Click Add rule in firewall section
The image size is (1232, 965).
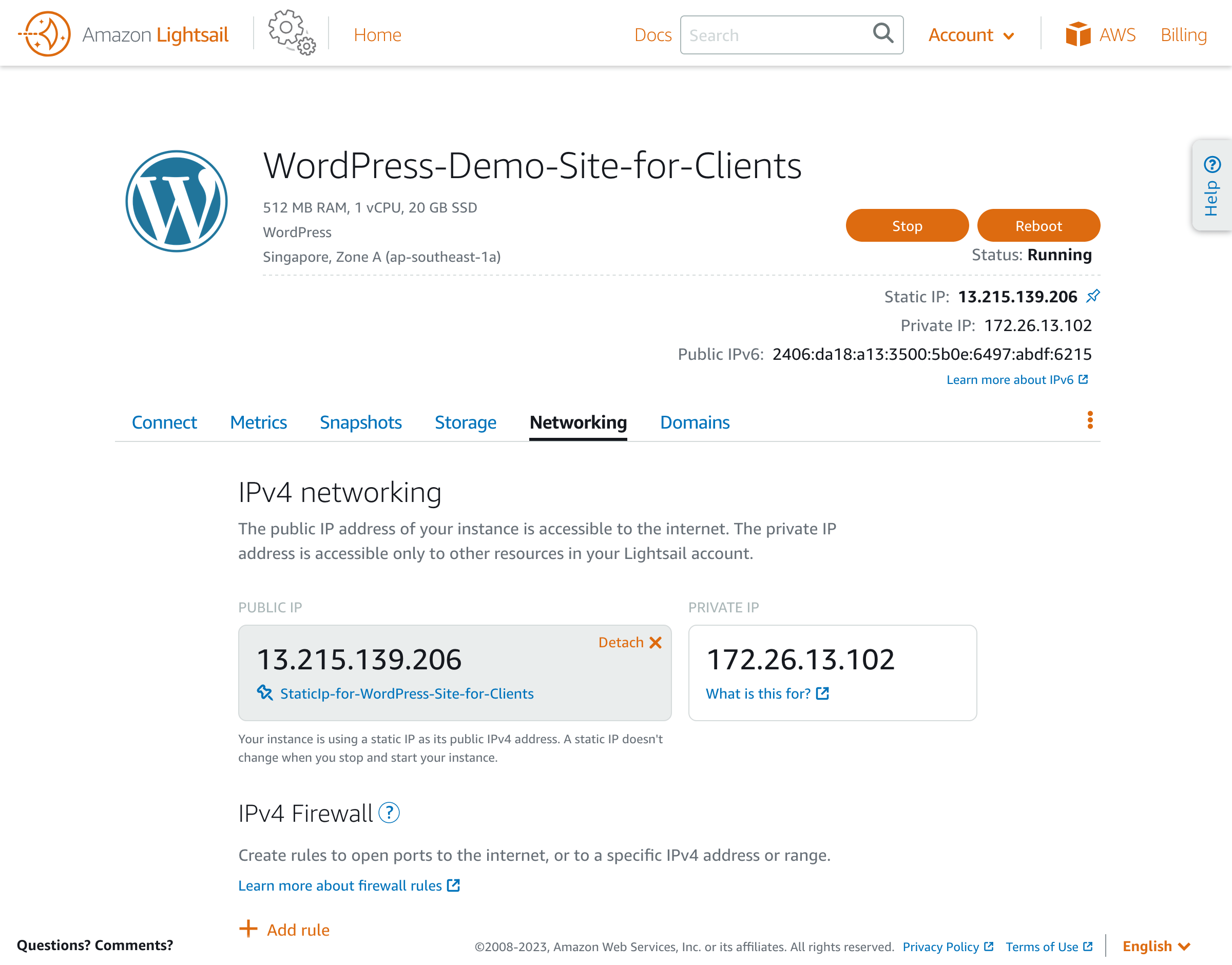click(x=285, y=930)
